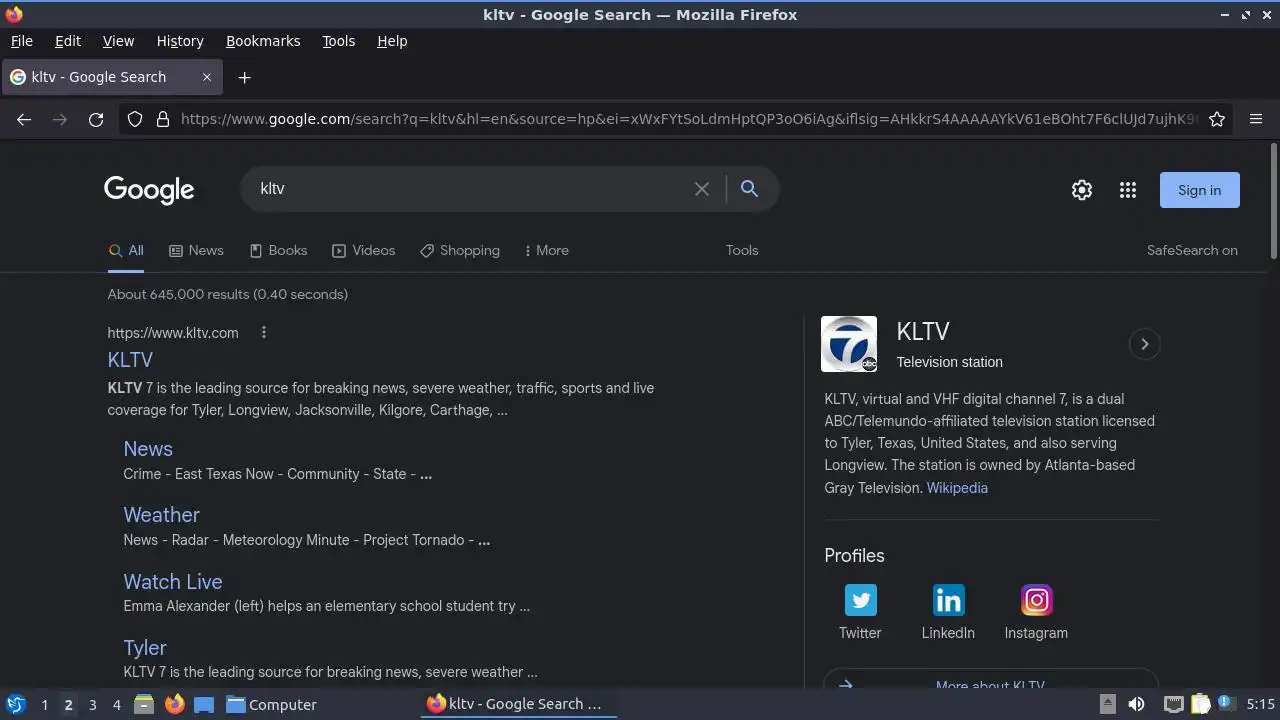Select kltv Google Search taskbar entry
Viewport: 1280px width, 720px height.
[519, 704]
